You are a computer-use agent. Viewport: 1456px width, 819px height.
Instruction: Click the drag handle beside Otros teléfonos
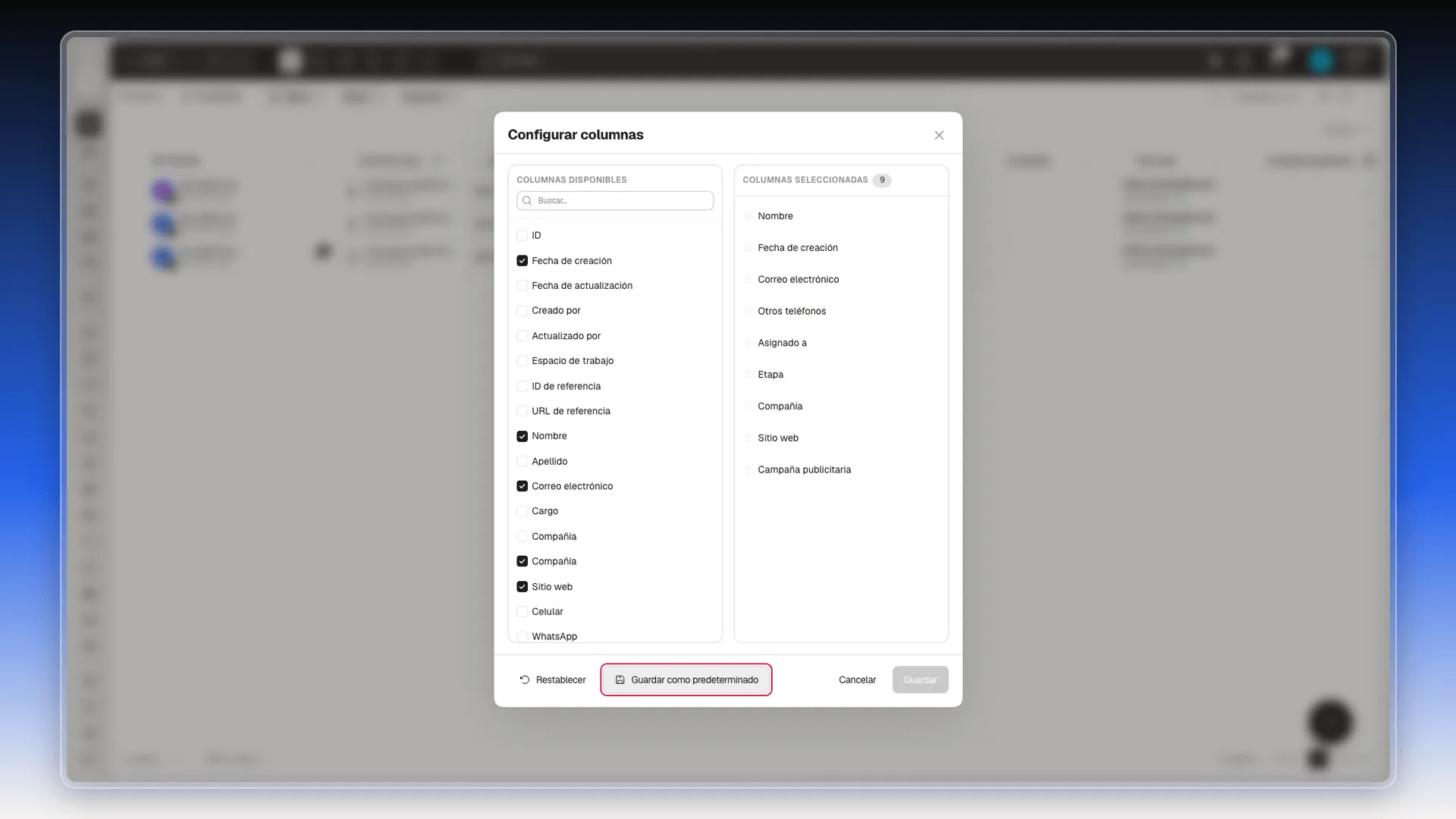[x=748, y=312]
